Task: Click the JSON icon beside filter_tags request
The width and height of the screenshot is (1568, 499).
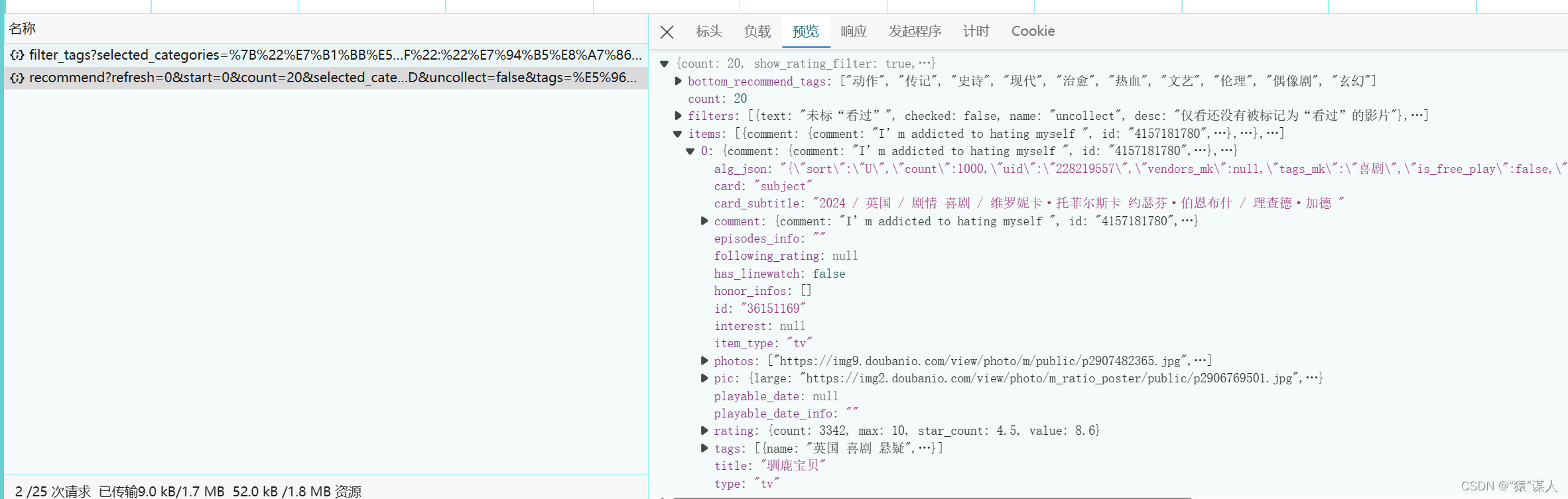Action: [17, 55]
